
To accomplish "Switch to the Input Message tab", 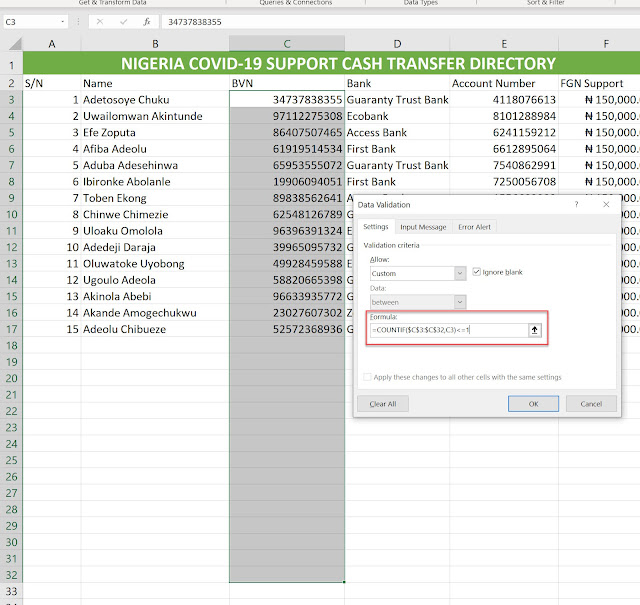I will (423, 227).
